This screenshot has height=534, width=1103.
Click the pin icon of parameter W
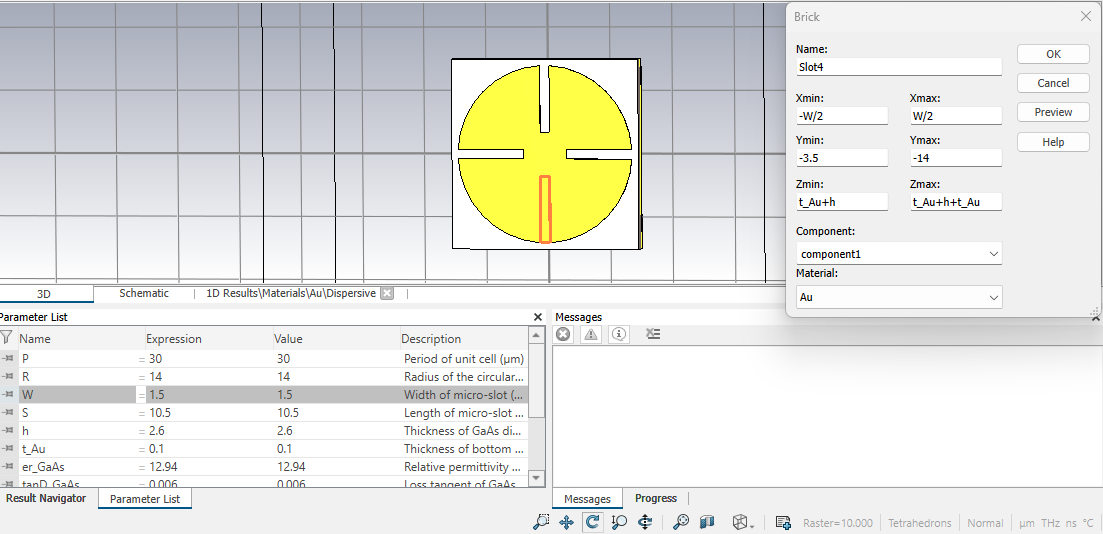[x=8, y=395]
